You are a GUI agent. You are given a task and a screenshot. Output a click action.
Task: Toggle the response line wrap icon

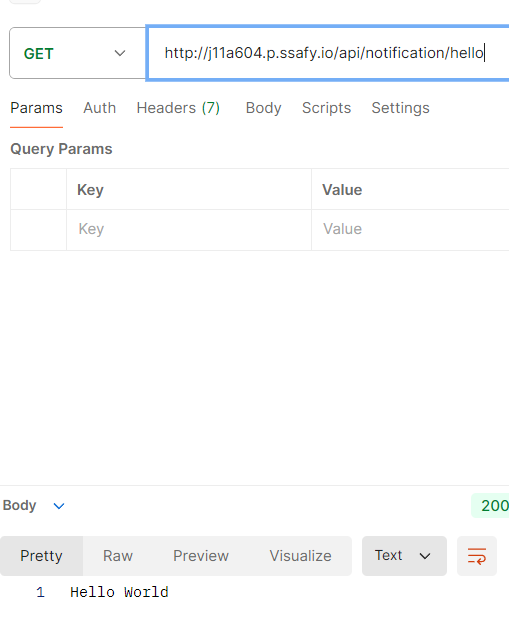click(x=477, y=556)
